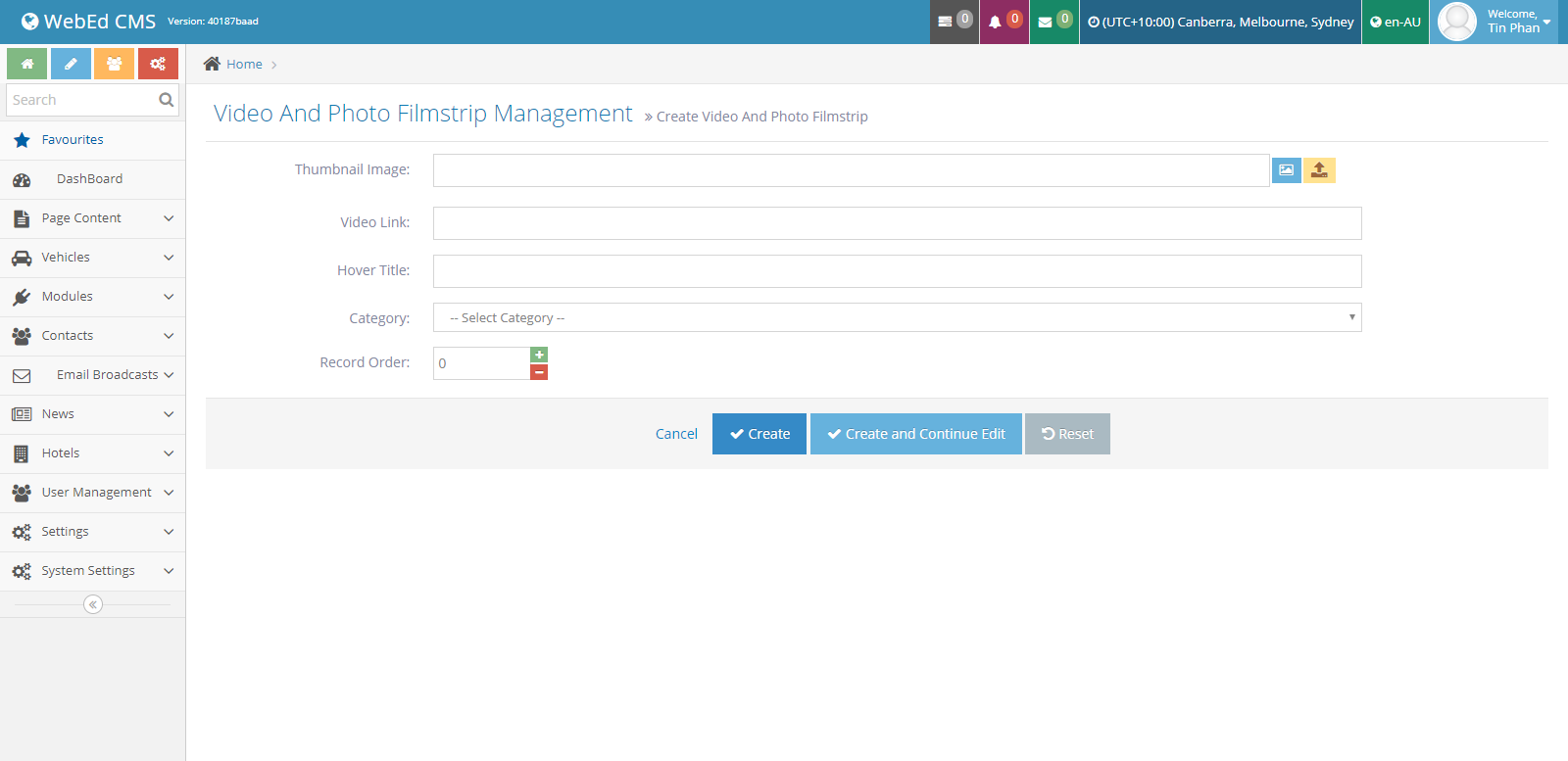The image size is (1568, 761).
Task: Open Favourites in the sidebar
Action: tap(73, 140)
